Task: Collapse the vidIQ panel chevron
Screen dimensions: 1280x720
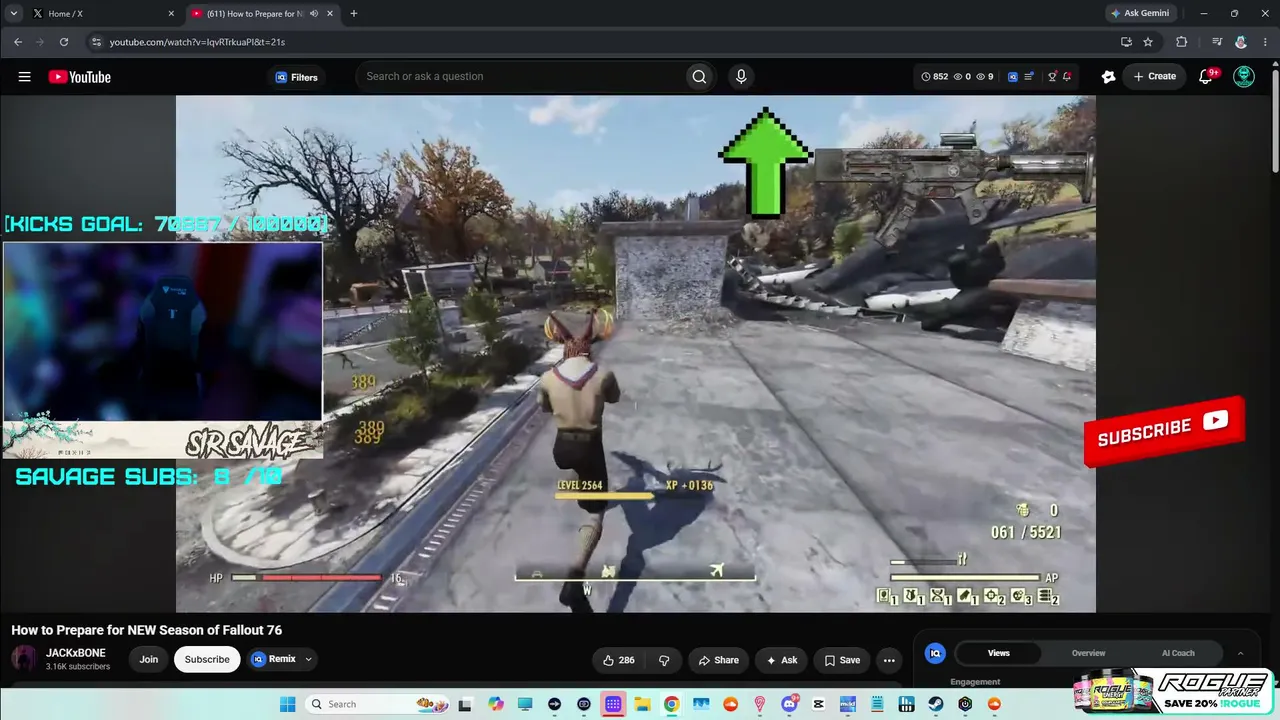Action: tap(1241, 653)
